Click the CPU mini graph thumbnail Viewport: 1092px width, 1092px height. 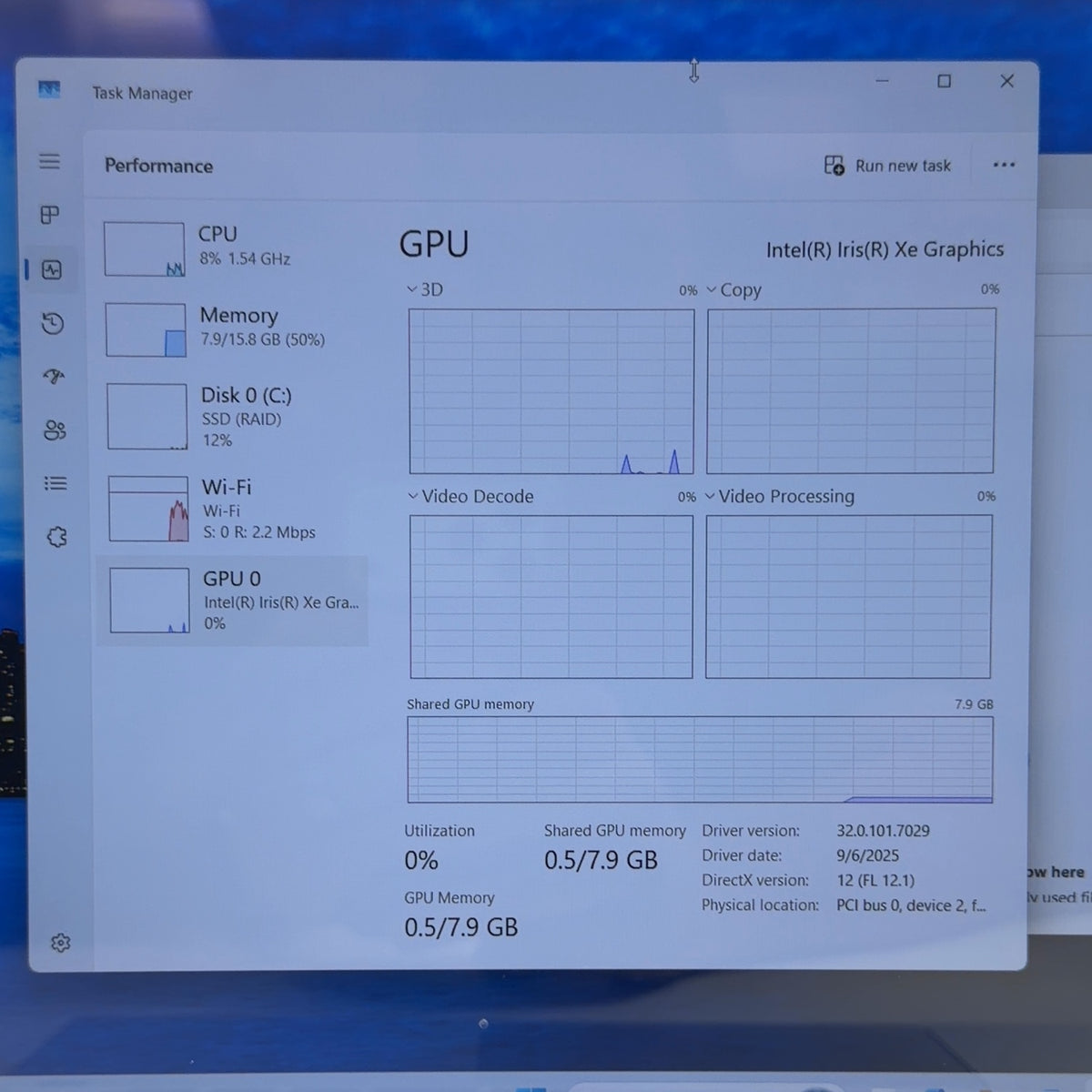click(145, 249)
